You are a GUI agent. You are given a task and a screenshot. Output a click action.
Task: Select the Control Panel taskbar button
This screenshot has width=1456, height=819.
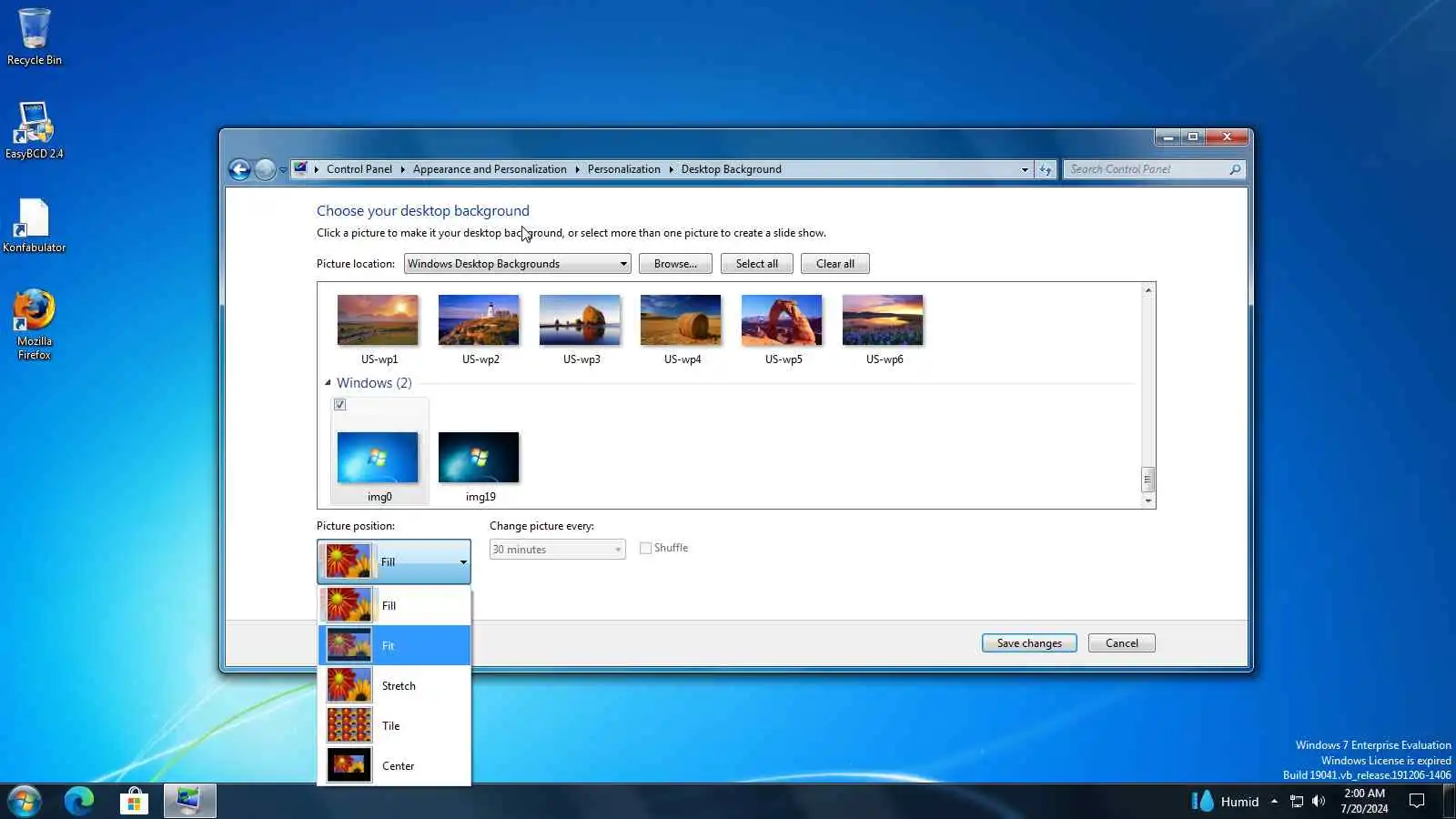pyautogui.click(x=189, y=801)
